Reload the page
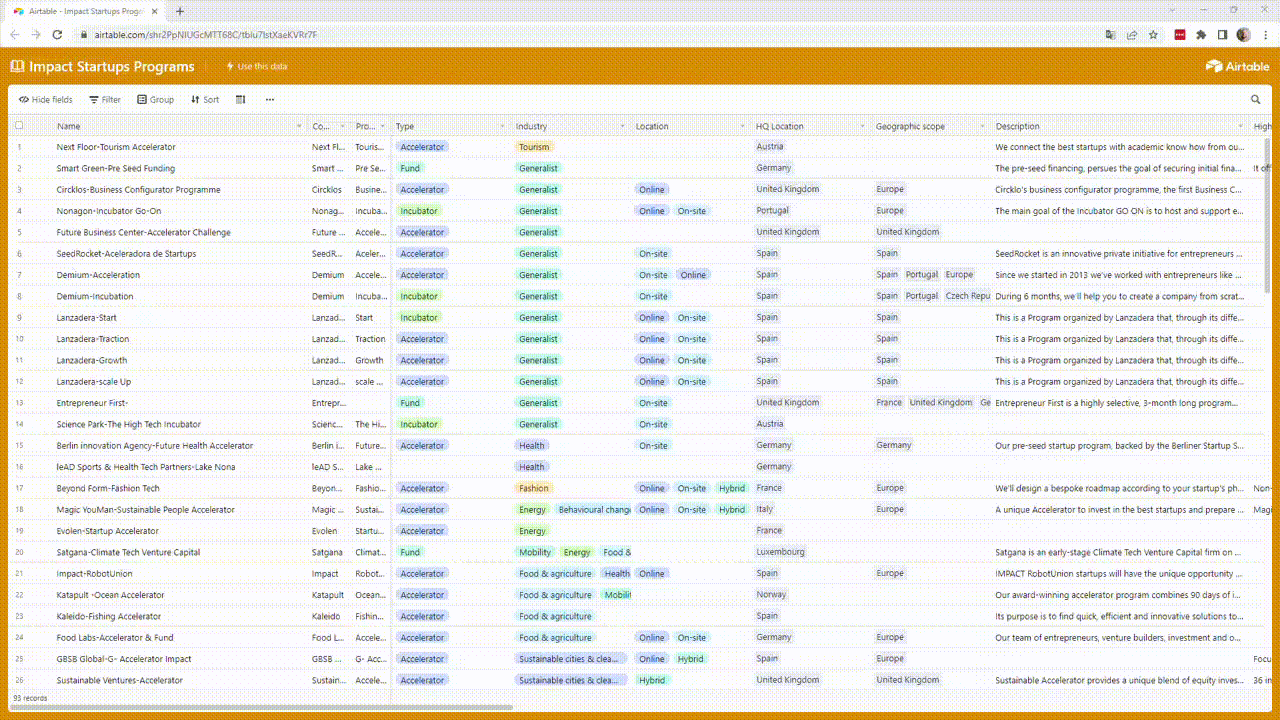Viewport: 1280px width, 720px height. pos(57,34)
